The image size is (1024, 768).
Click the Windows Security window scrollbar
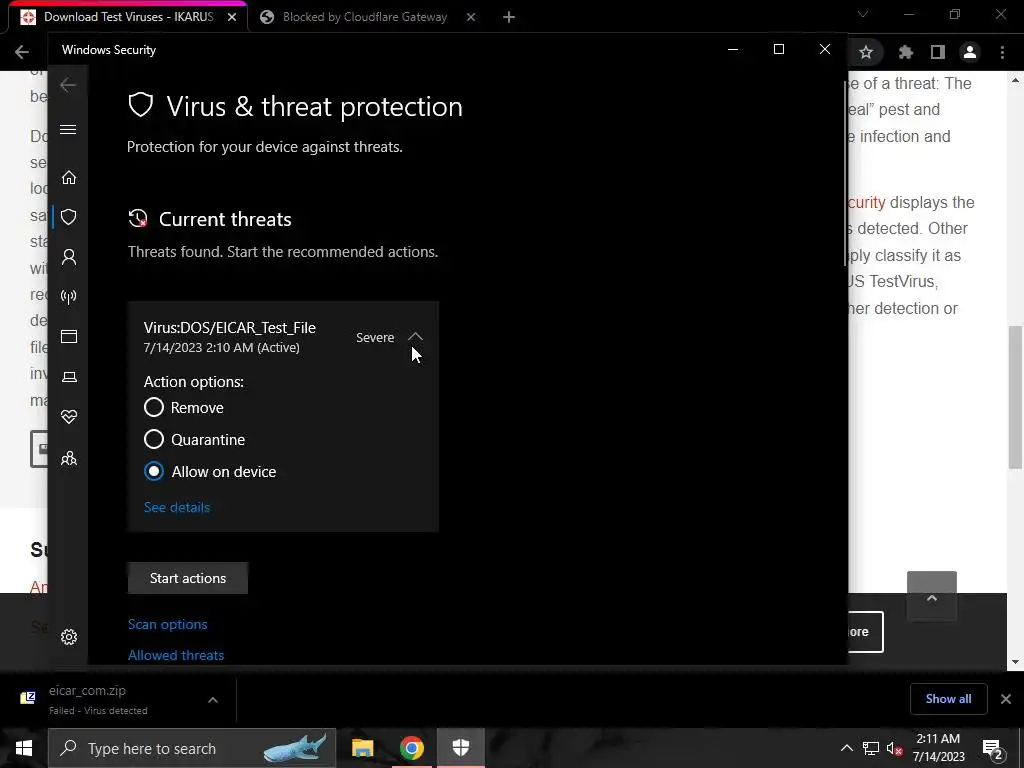[x=845, y=173]
